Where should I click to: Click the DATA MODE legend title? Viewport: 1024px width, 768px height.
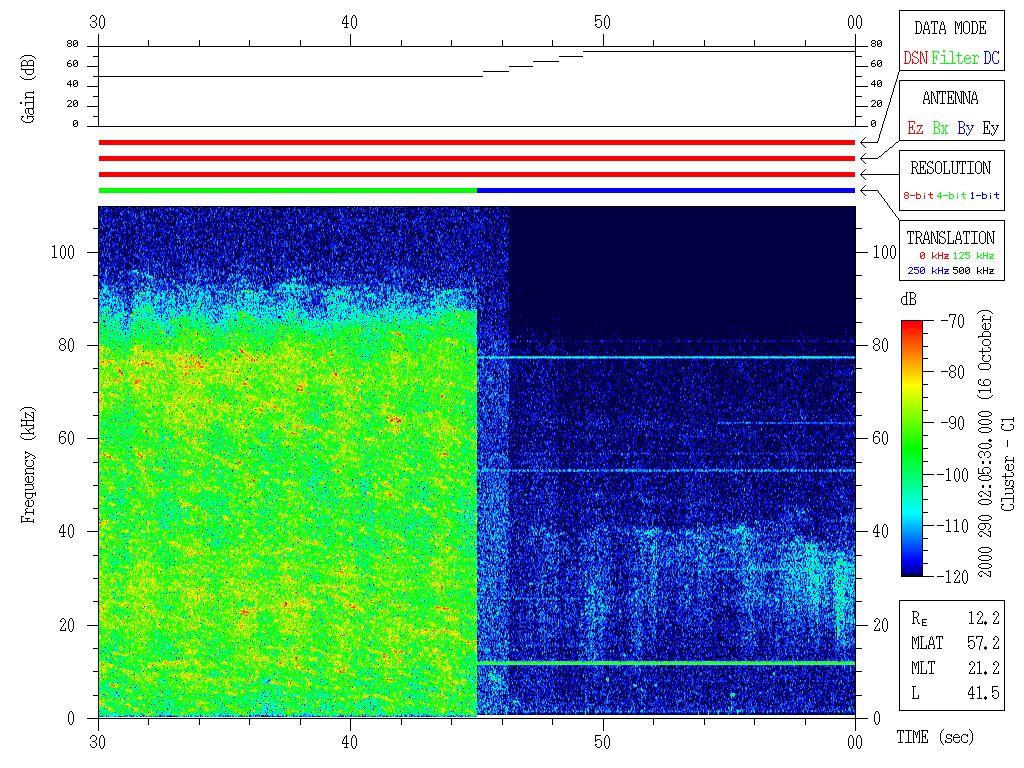(950, 28)
